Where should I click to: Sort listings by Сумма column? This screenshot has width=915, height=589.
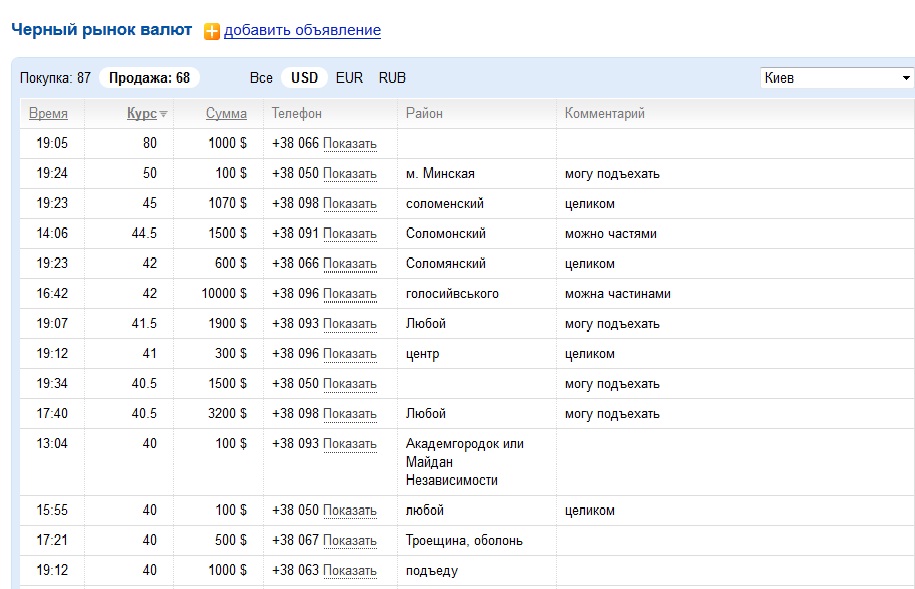click(226, 113)
